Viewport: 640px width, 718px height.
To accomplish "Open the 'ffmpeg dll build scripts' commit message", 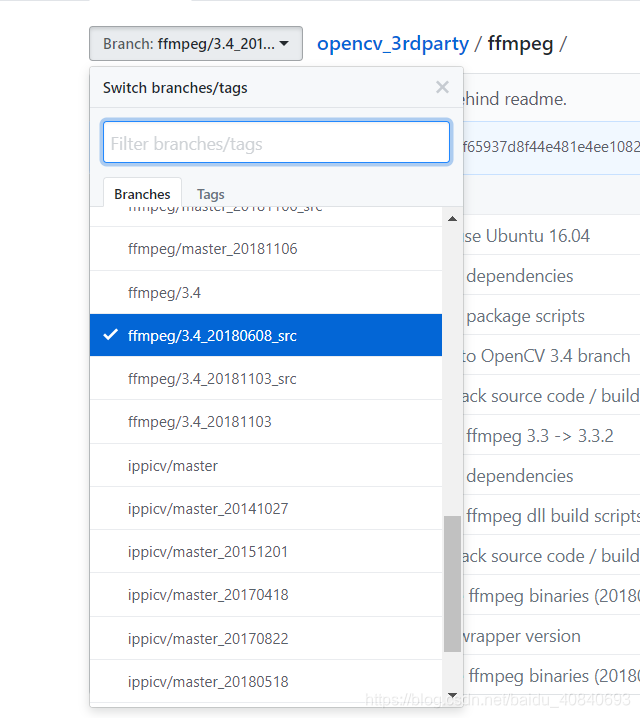I will [553, 516].
